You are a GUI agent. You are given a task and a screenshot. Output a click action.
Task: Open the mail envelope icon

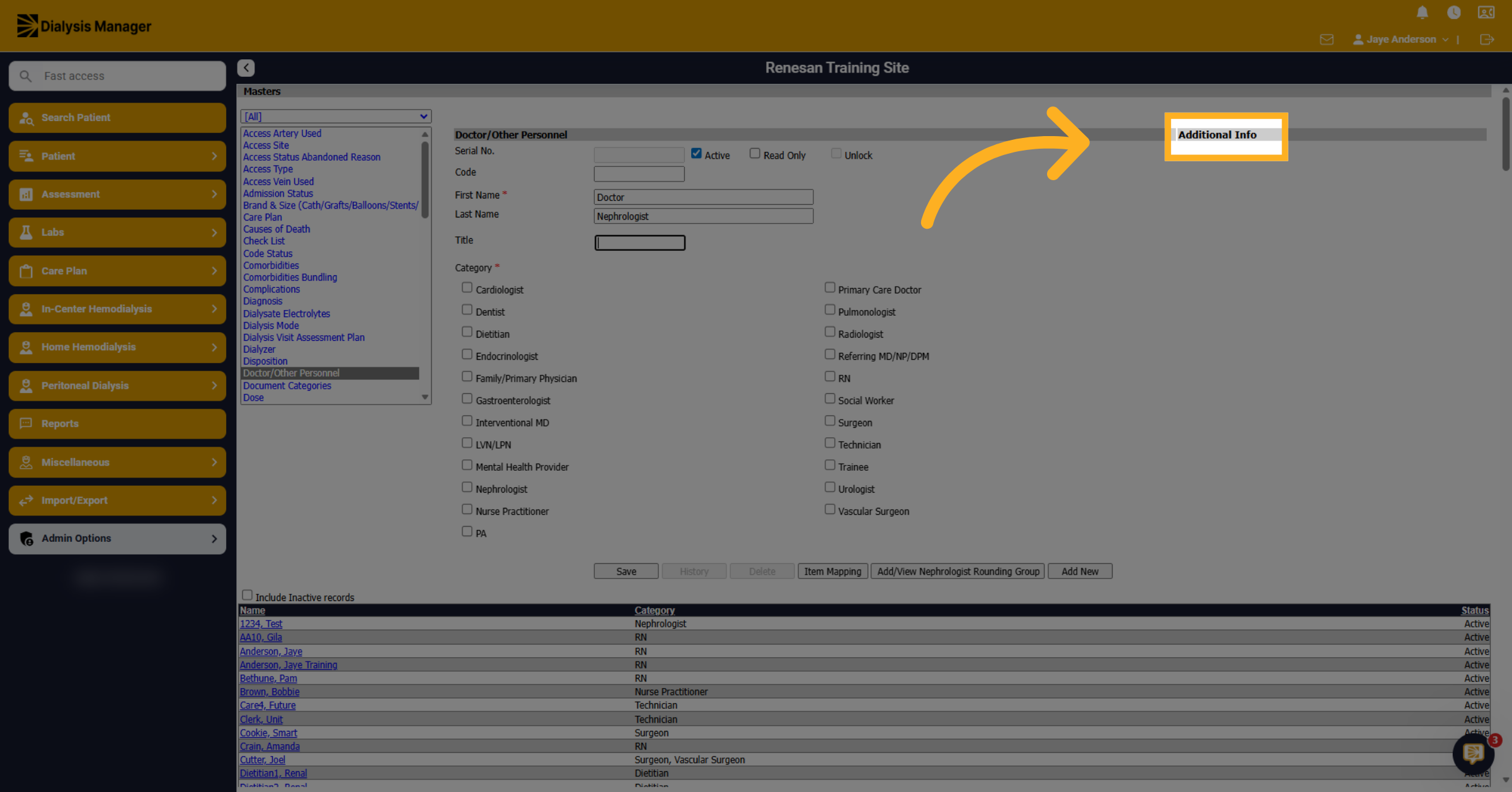pos(1326,39)
